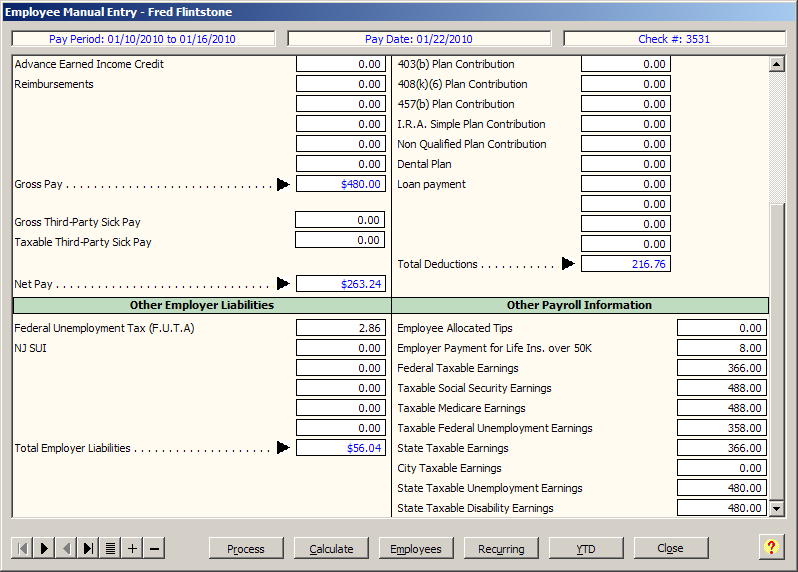Open the record list view icon
The image size is (798, 572).
110,548
